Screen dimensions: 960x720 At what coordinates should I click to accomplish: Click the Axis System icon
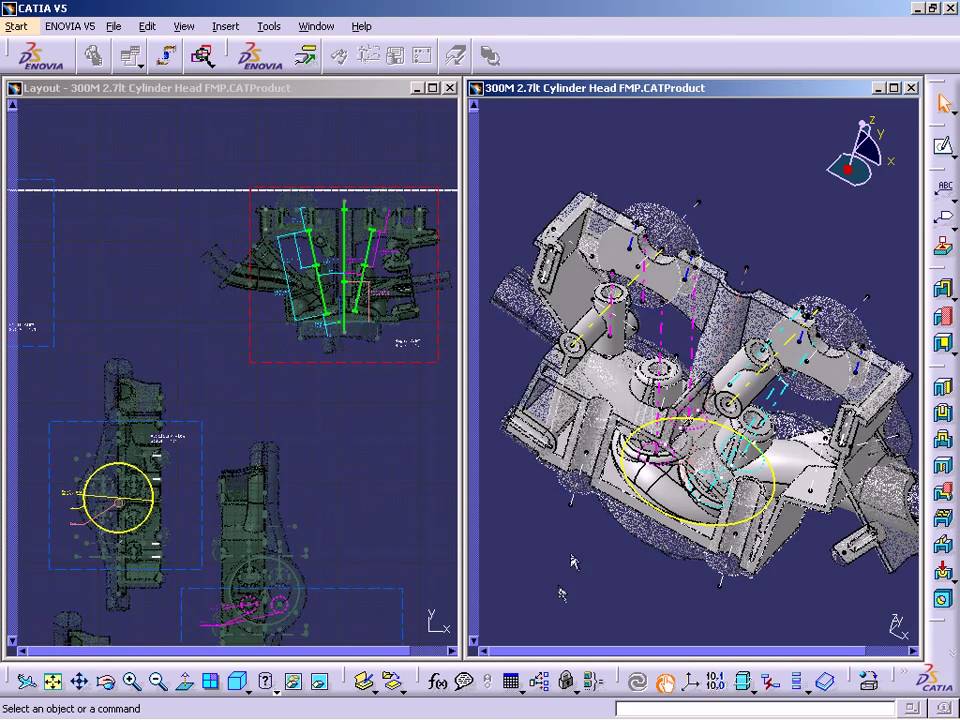coord(690,681)
